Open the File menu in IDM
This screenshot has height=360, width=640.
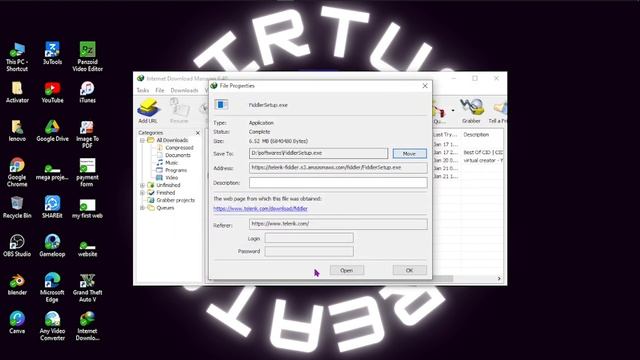pyautogui.click(x=160, y=90)
